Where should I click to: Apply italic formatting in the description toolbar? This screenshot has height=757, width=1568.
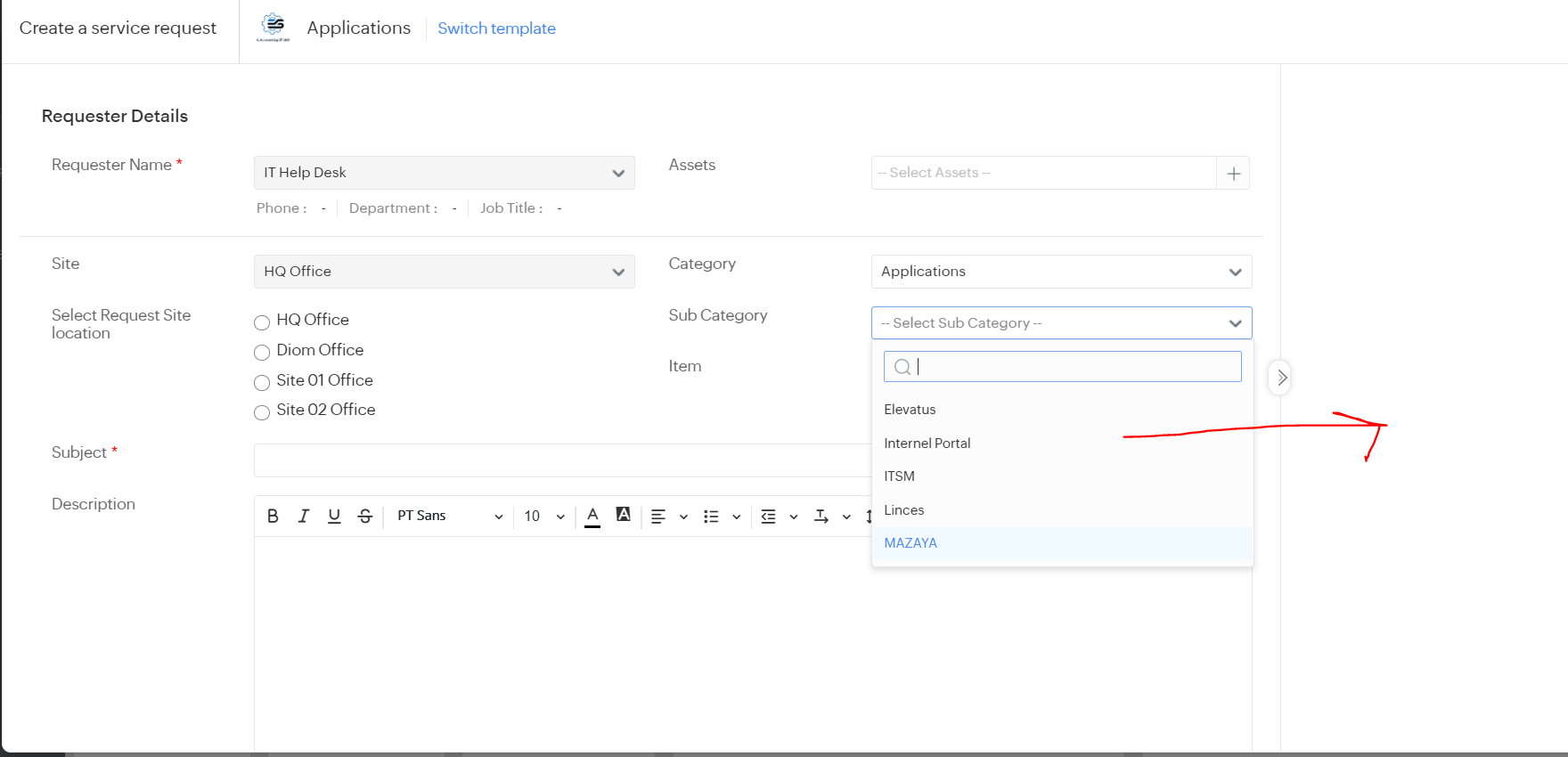click(304, 517)
